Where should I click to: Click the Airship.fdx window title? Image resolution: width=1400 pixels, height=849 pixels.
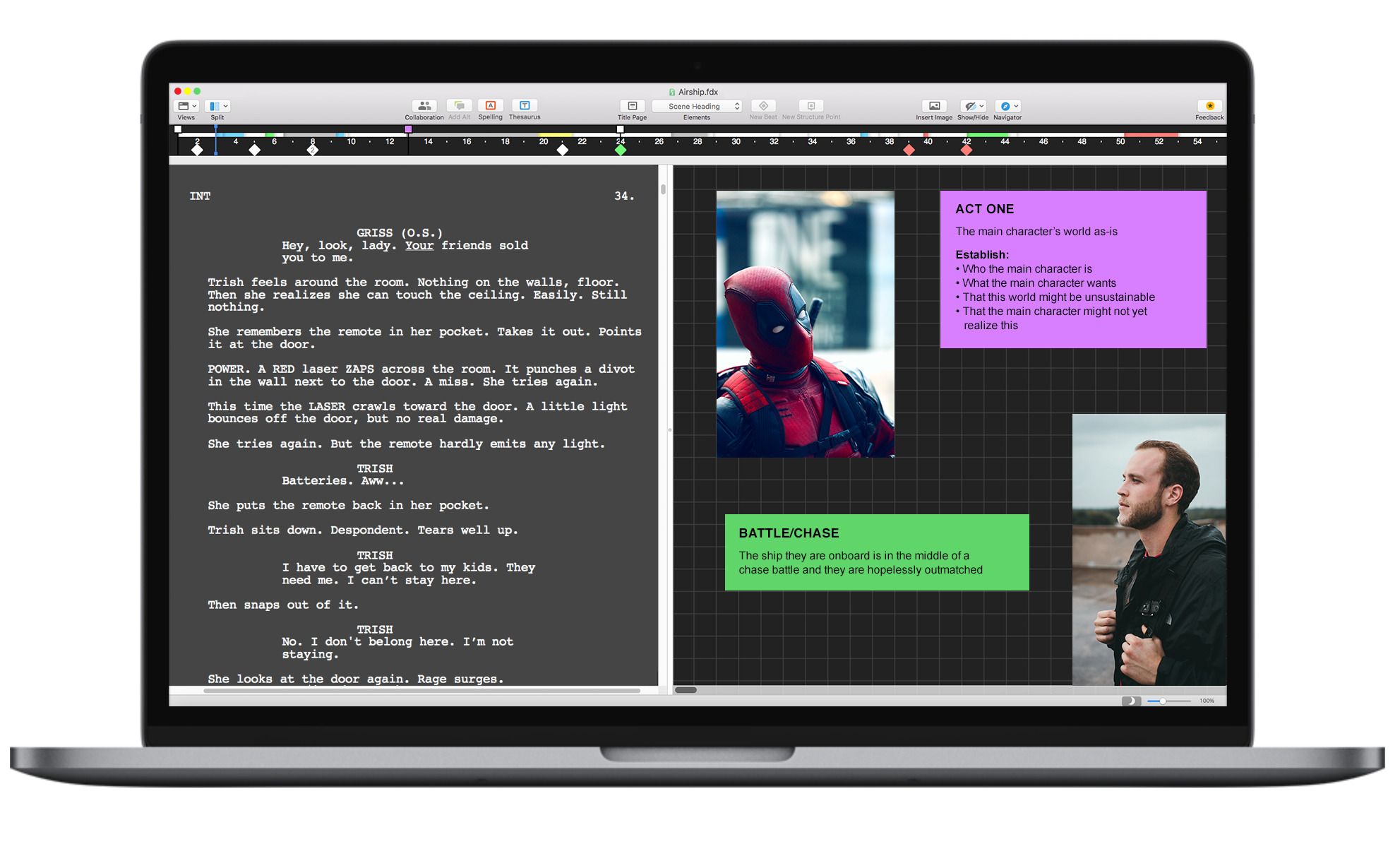(x=698, y=92)
